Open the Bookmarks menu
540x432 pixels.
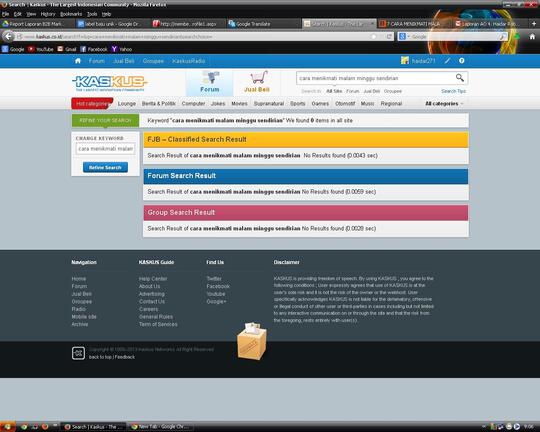coord(71,14)
